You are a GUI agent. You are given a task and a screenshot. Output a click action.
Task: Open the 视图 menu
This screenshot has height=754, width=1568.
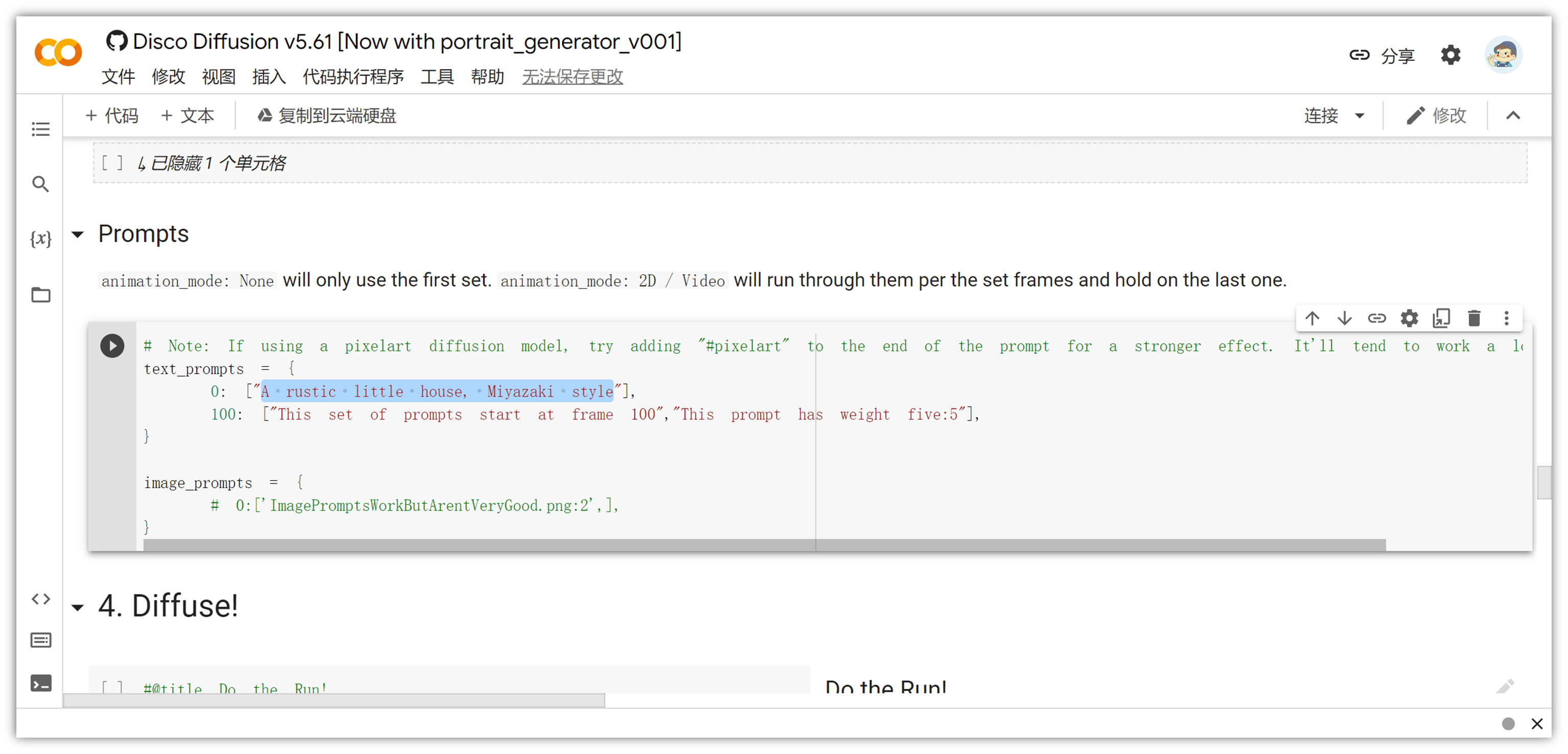[x=218, y=77]
